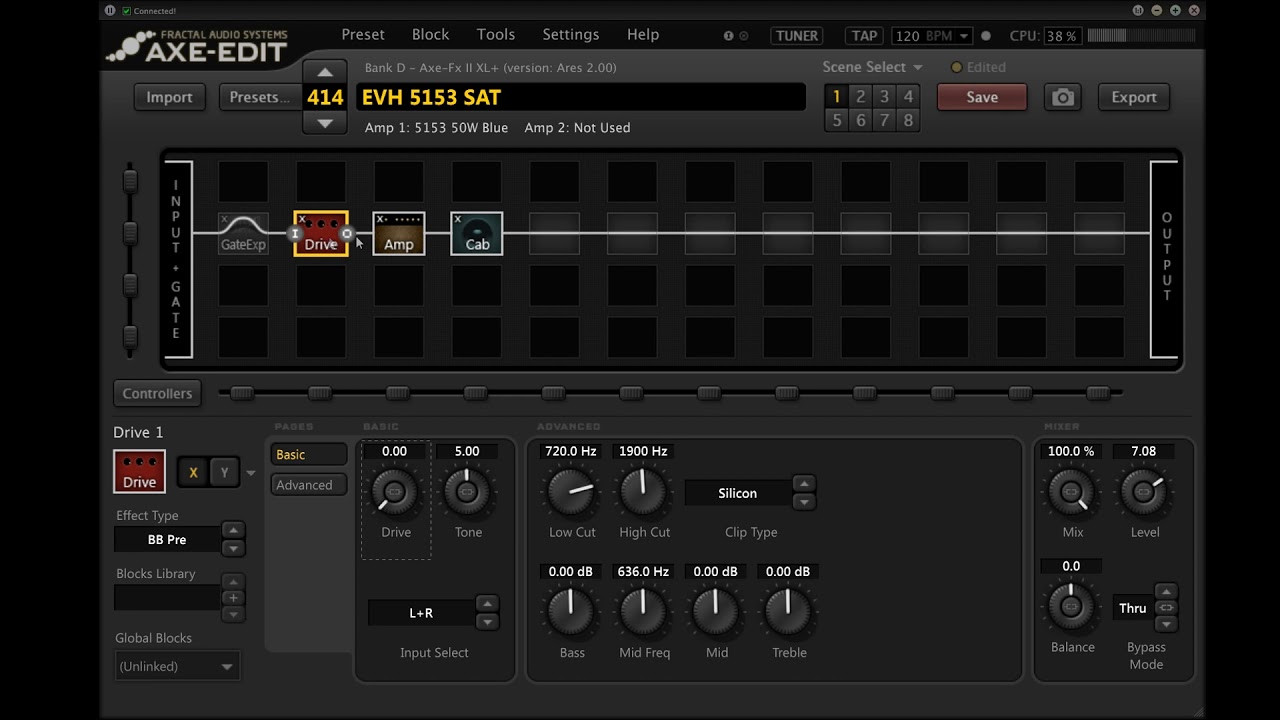Screen dimensions: 1280x720
Task: Click the large Drive icon under Drive 1
Action: coord(139,471)
